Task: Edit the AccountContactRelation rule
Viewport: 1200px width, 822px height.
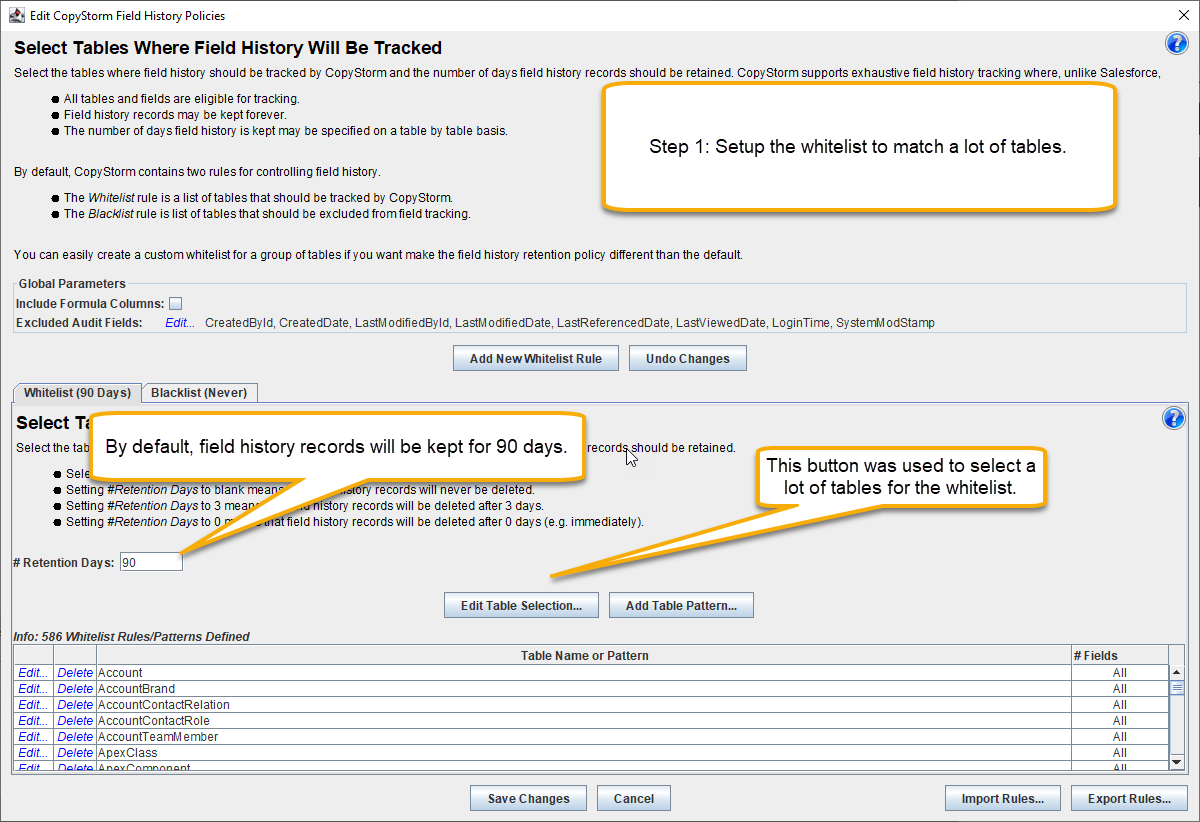Action: point(33,705)
